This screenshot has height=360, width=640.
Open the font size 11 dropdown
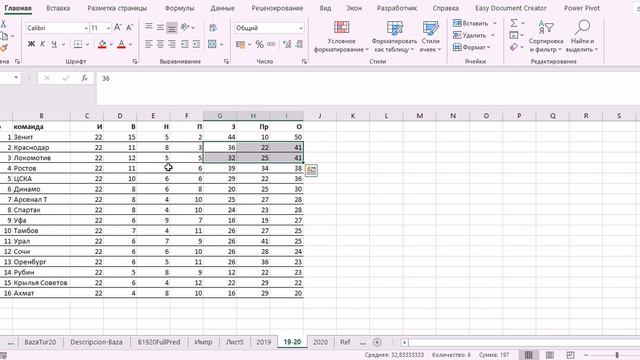coord(108,28)
